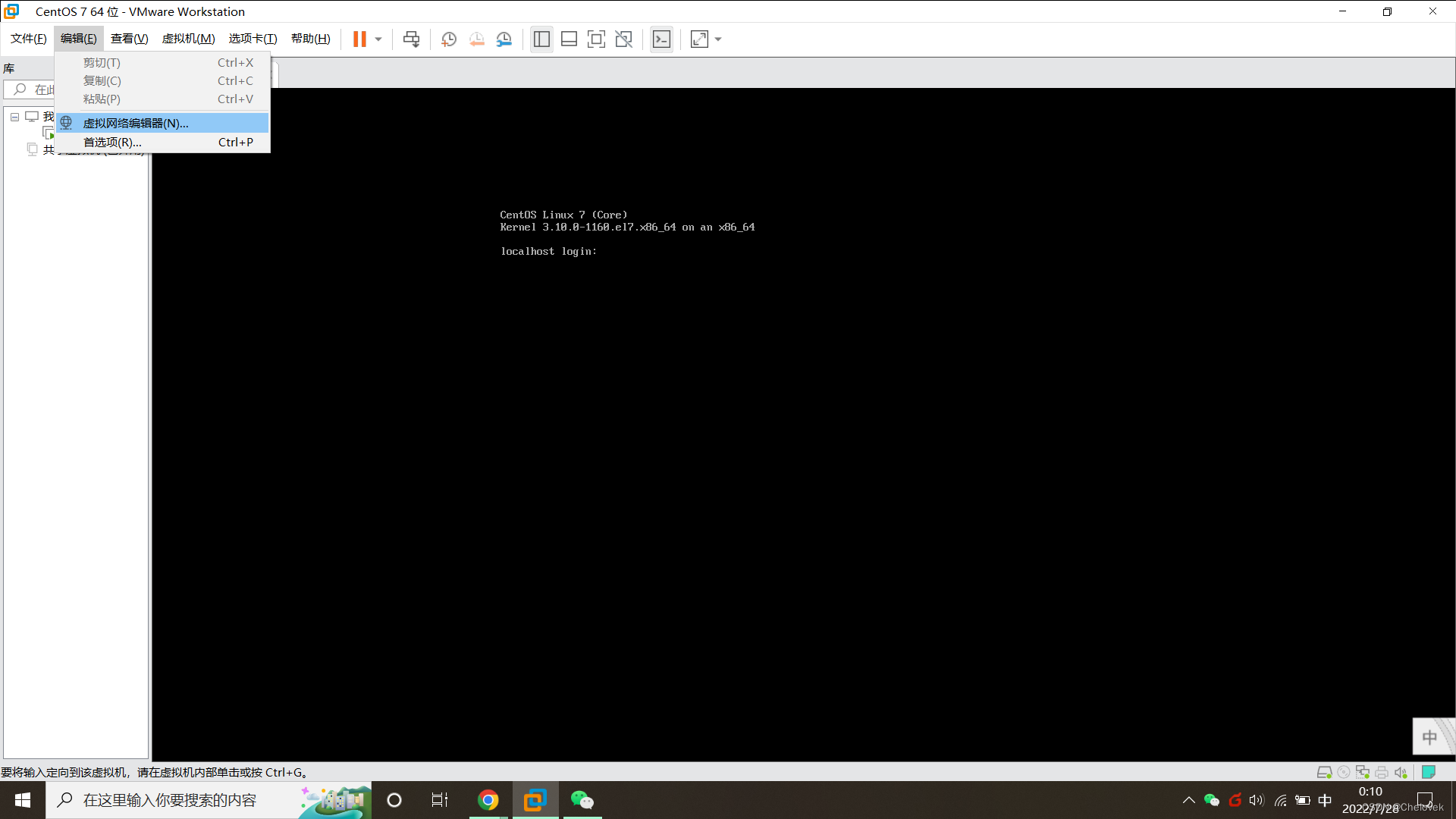Revert the VM to previous snapshot
1456x819 pixels.
coord(476,39)
